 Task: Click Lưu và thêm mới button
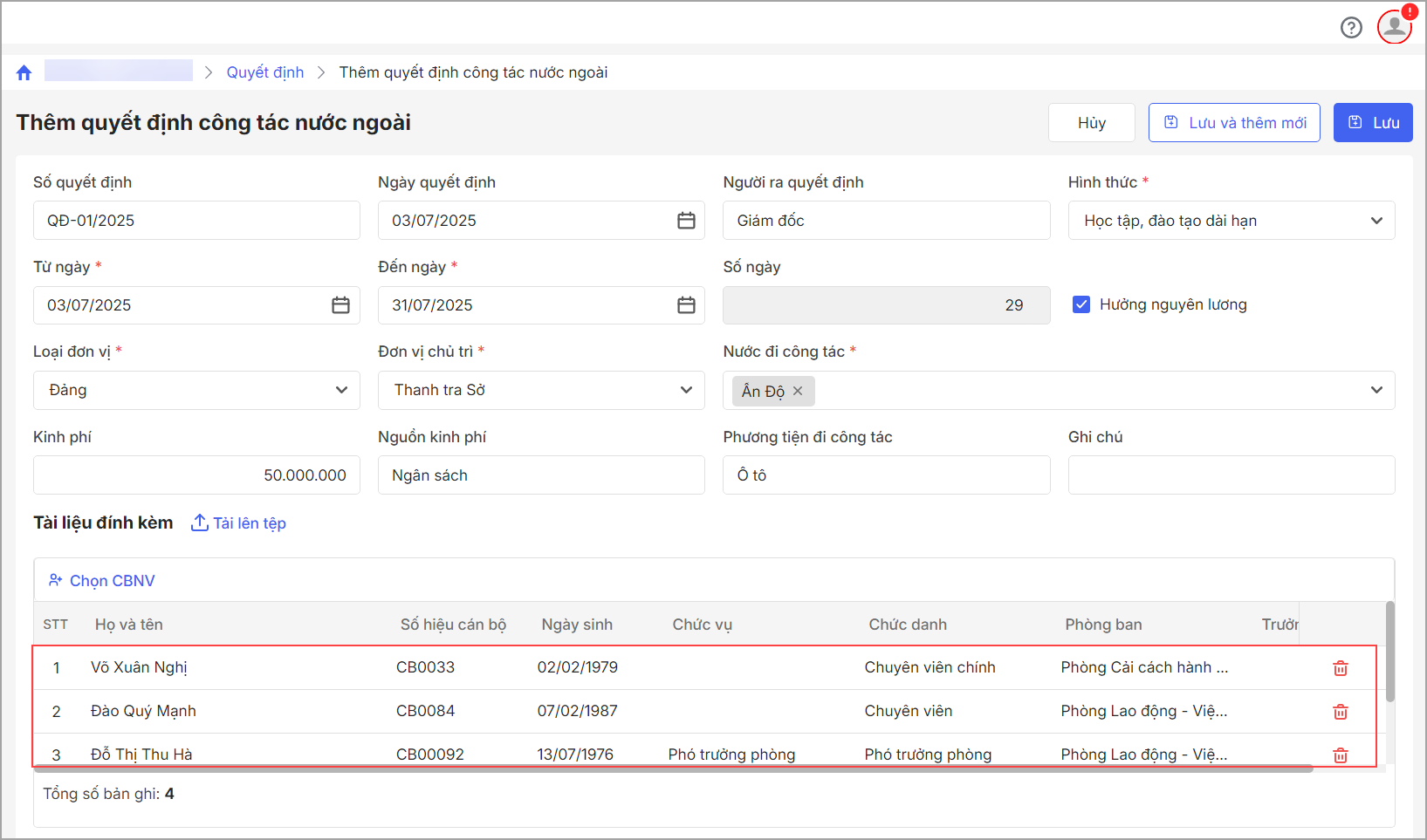(x=1233, y=123)
